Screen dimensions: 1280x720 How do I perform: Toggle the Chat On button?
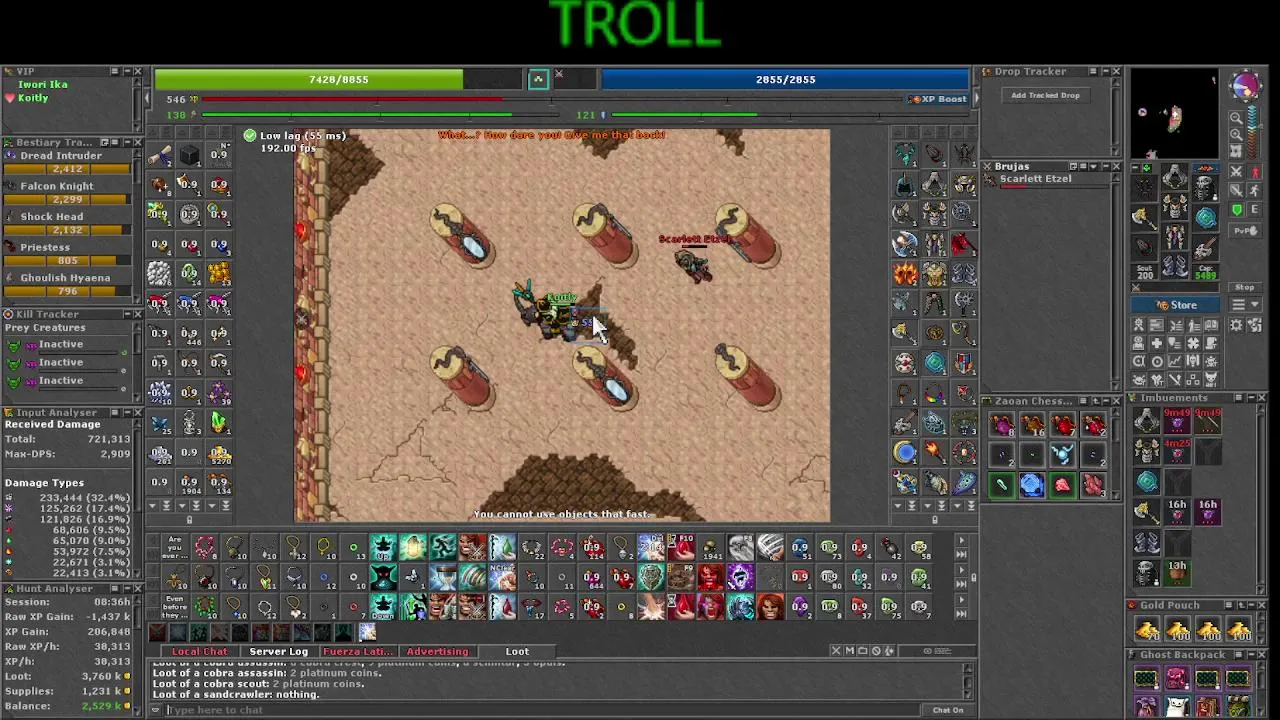[947, 710]
